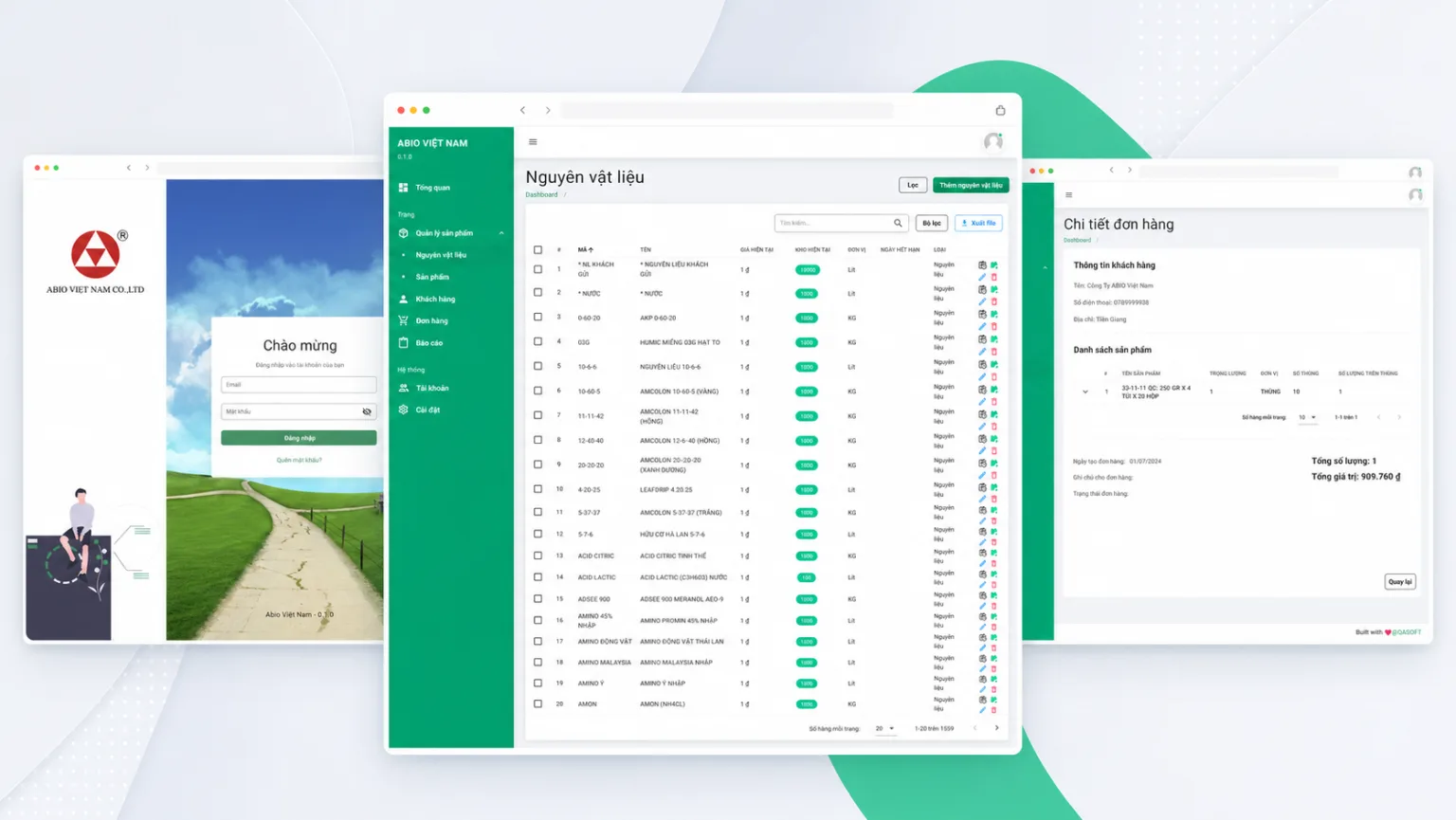The width and height of the screenshot is (1456, 820).
Task: Edit row 10 LEAFDRIP 4-20-25 with pencil icon
Action: pyautogui.click(x=982, y=499)
